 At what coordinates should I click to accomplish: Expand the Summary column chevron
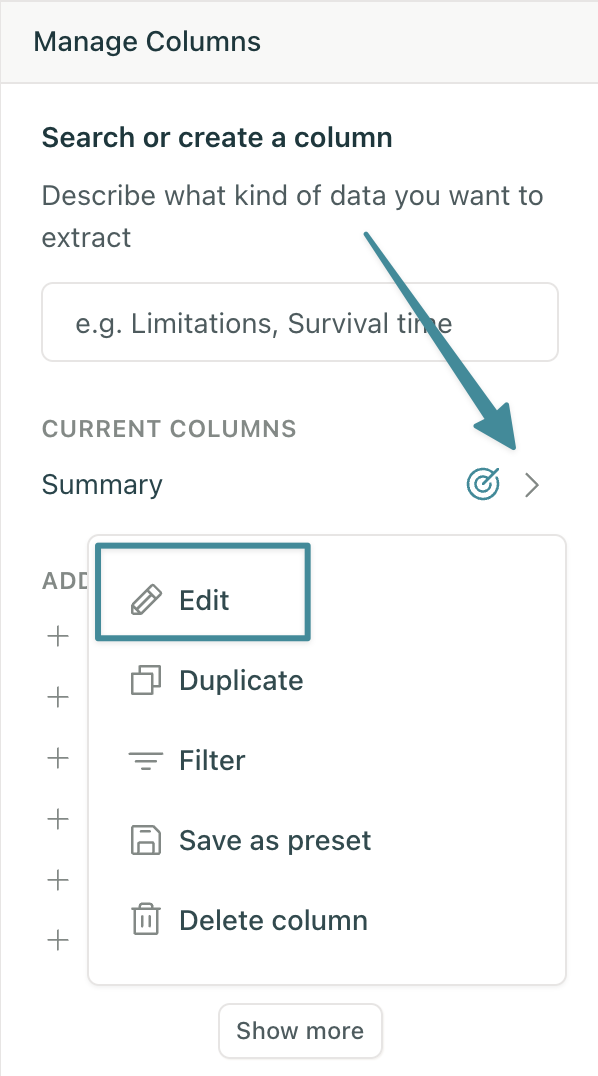tap(532, 485)
